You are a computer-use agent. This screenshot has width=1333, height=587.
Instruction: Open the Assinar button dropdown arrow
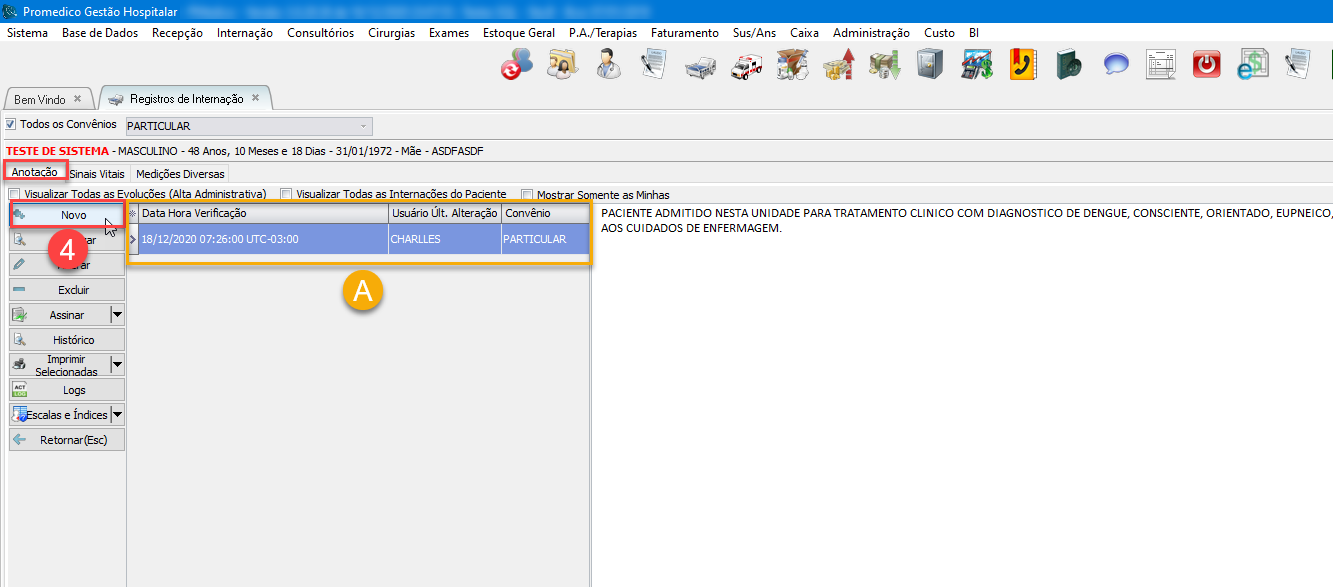coord(117,315)
